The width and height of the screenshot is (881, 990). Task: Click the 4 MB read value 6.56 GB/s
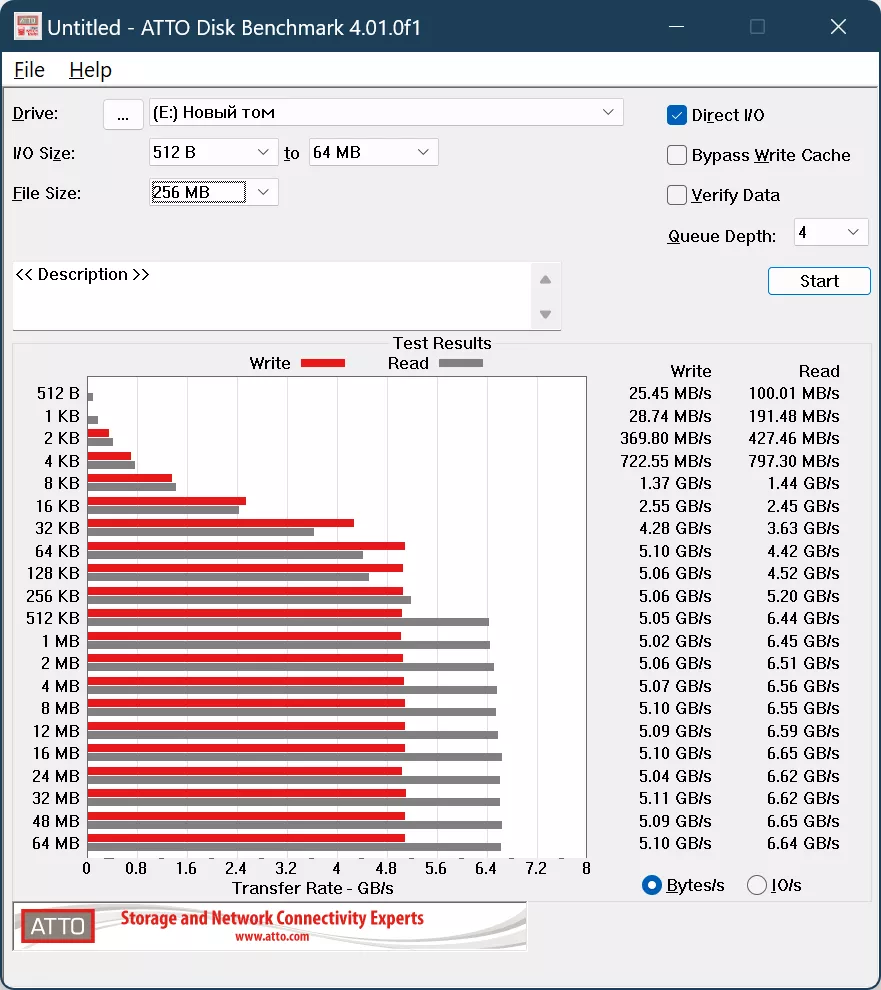(803, 686)
